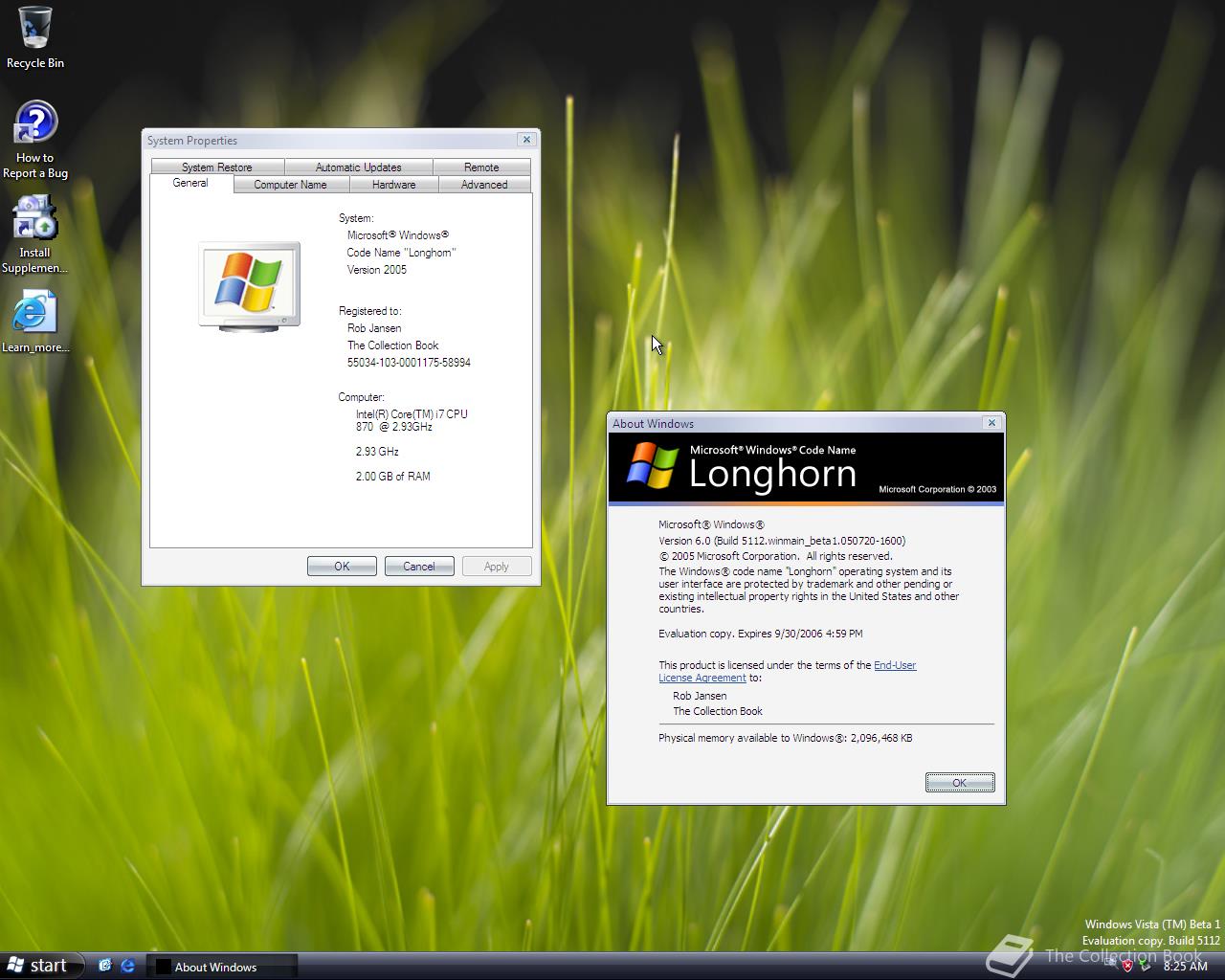
Task: Open the red Security Center shield tray icon
Action: (x=1127, y=965)
